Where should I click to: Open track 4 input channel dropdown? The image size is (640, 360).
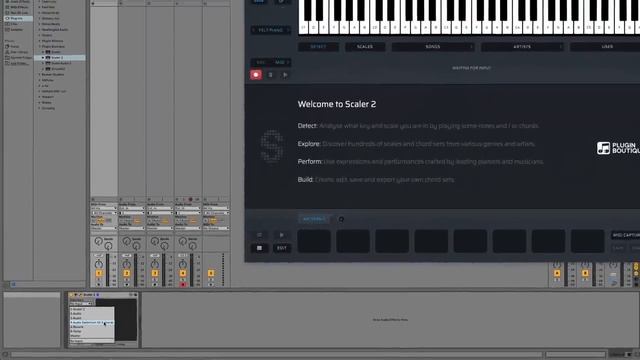click(x=188, y=213)
